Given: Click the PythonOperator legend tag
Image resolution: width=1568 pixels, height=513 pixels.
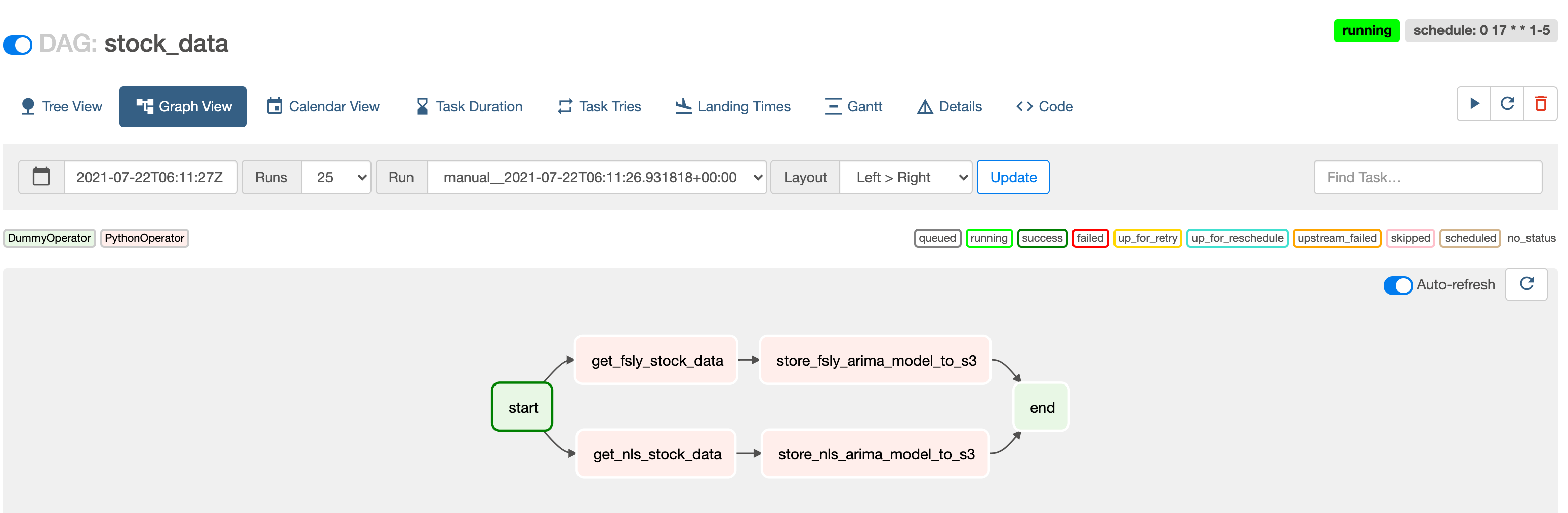Looking at the screenshot, I should coord(144,238).
